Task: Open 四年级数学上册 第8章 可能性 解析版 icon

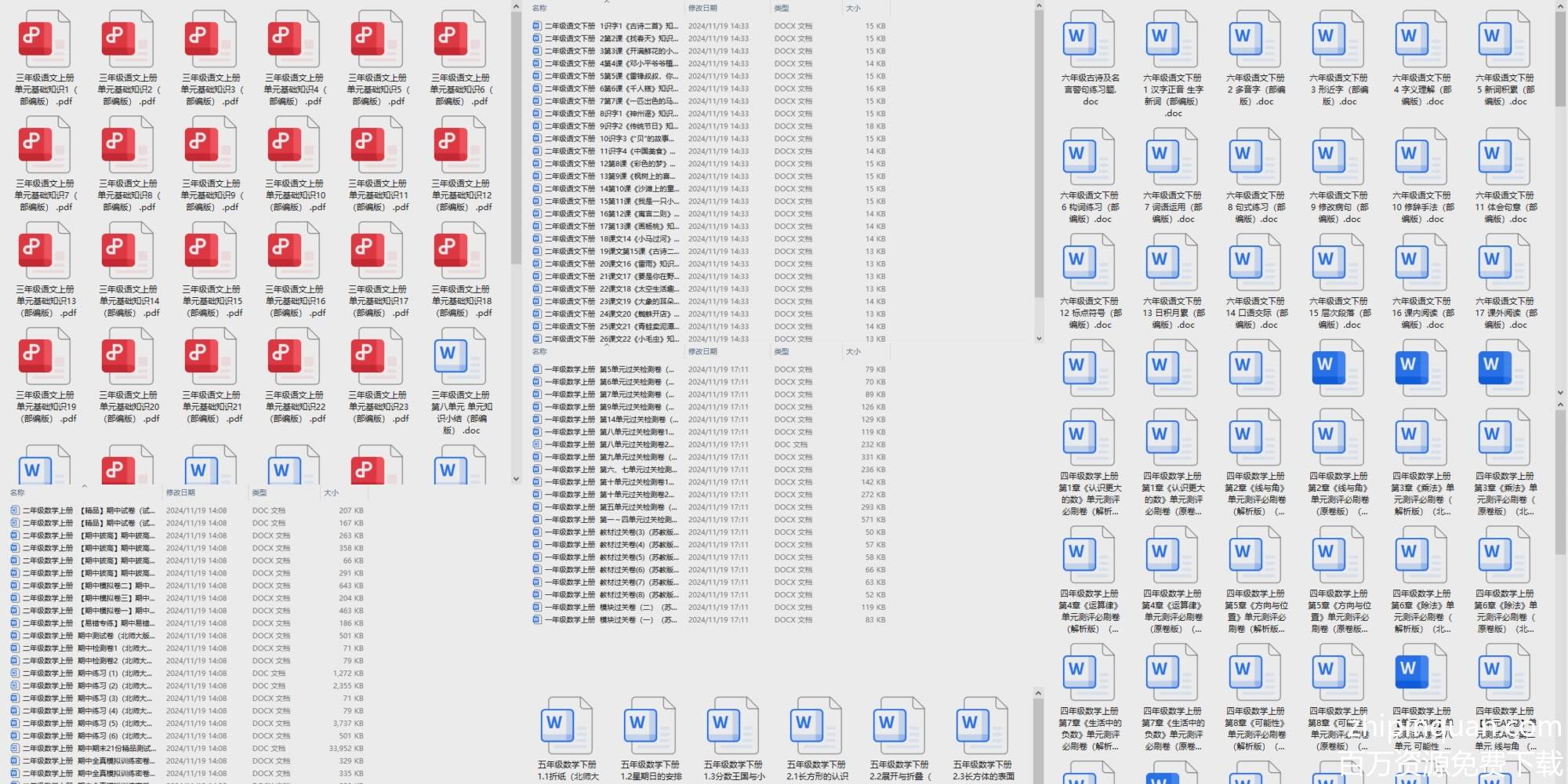Action: (x=1256, y=673)
